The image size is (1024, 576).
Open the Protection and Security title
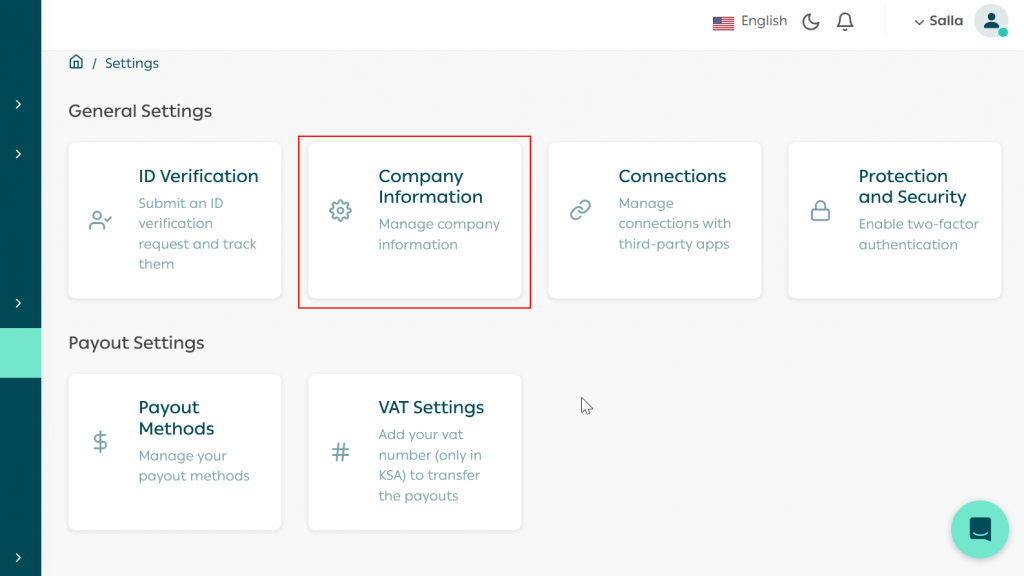tap(912, 186)
